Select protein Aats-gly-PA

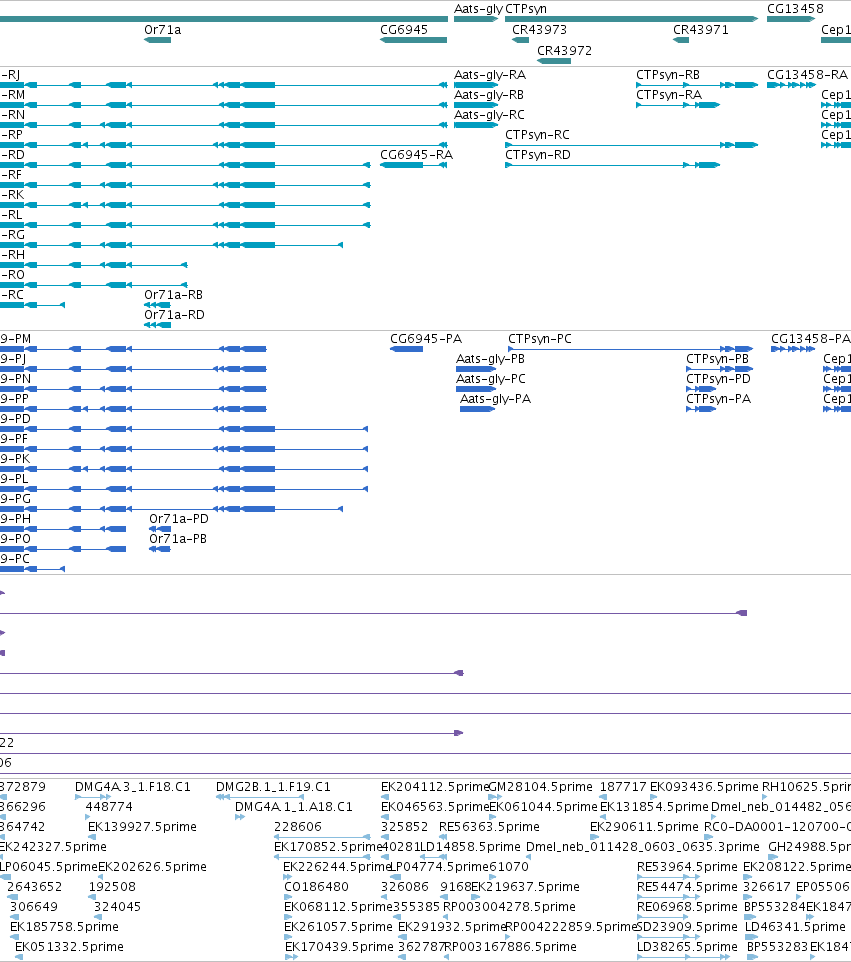[x=495, y=399]
